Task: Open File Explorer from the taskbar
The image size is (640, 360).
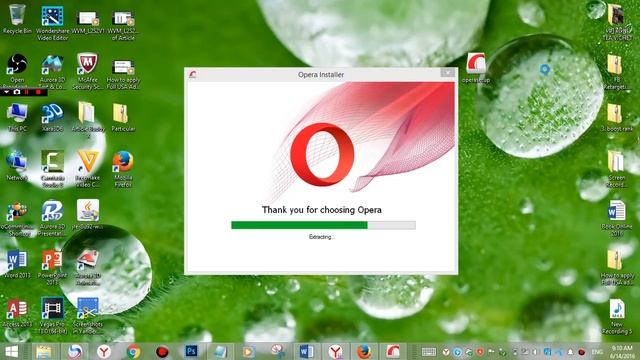Action: pos(43,351)
